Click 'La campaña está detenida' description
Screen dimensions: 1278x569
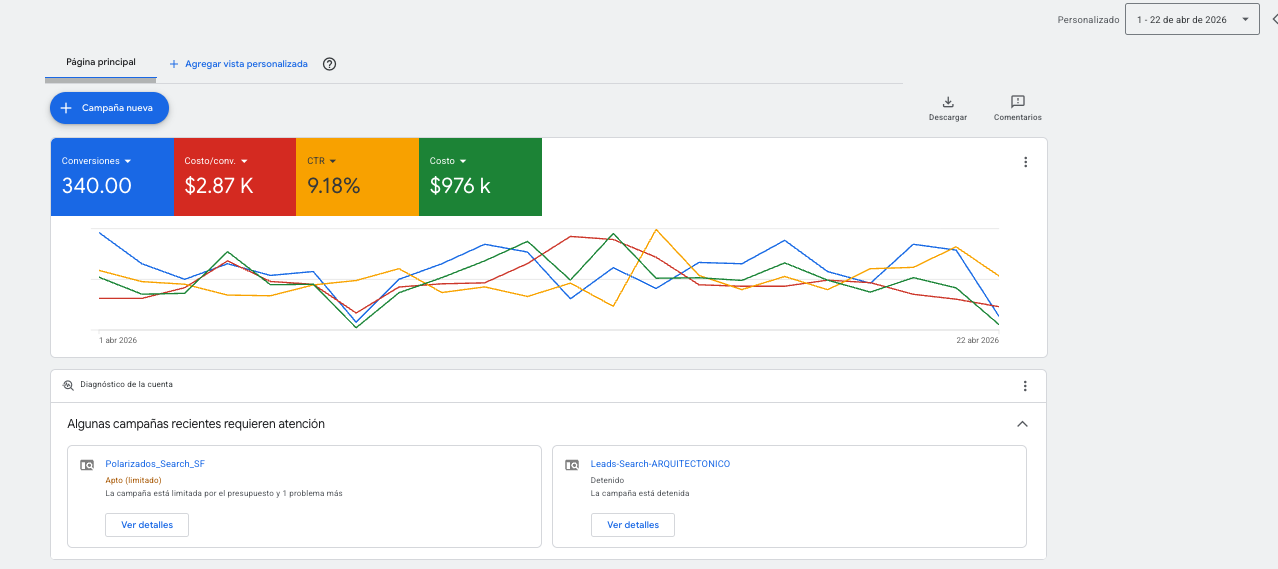click(640, 493)
